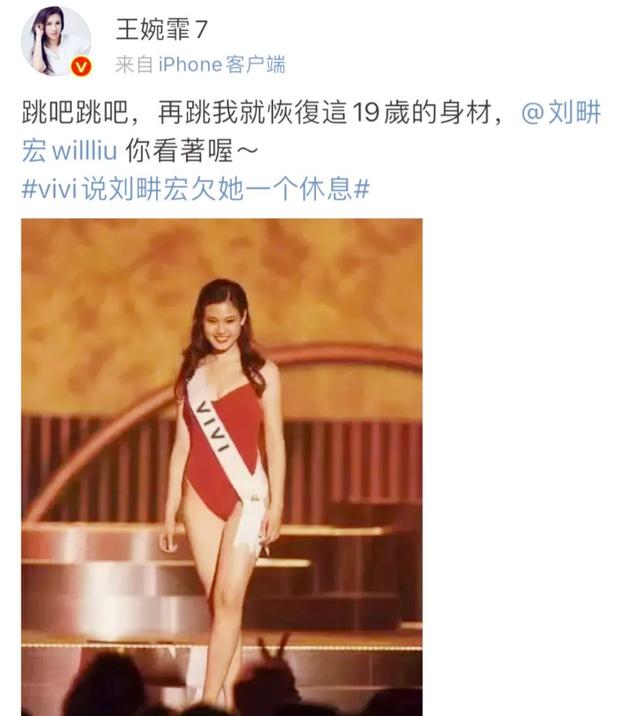Open the poster's round profile avatar
640x716 pixels.
56,42
